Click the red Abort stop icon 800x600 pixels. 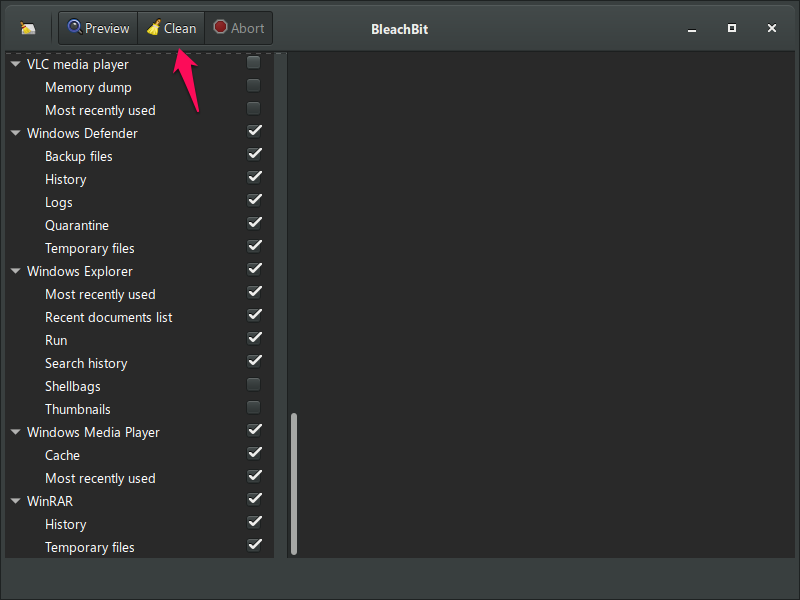click(220, 27)
